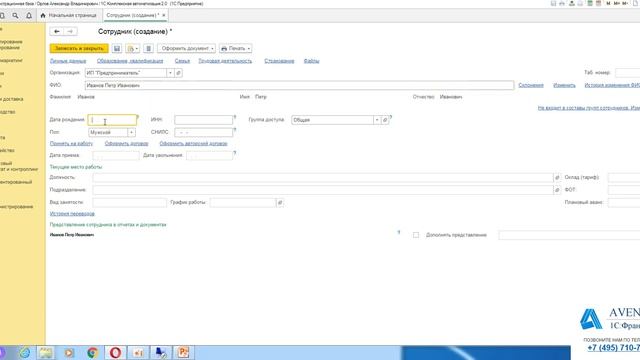This screenshot has width=640, height=360.
Task: Click the Дата увольнения field
Action: [x=209, y=156]
